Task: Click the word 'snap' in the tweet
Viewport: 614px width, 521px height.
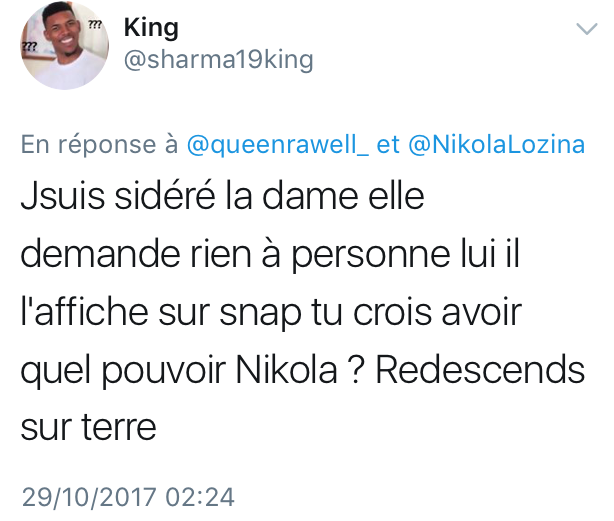Action: pos(260,314)
